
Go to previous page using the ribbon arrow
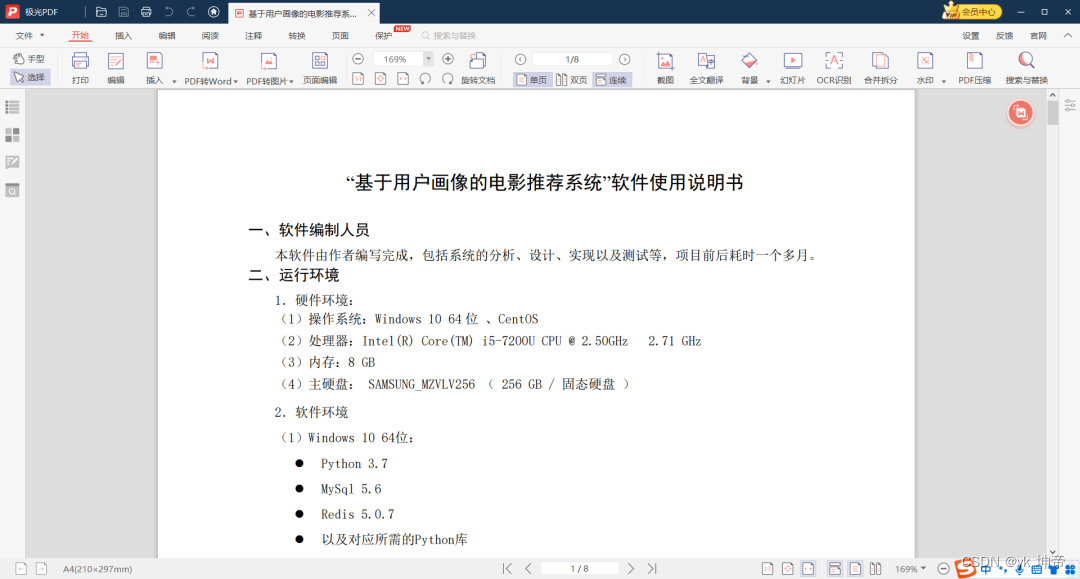coord(521,59)
